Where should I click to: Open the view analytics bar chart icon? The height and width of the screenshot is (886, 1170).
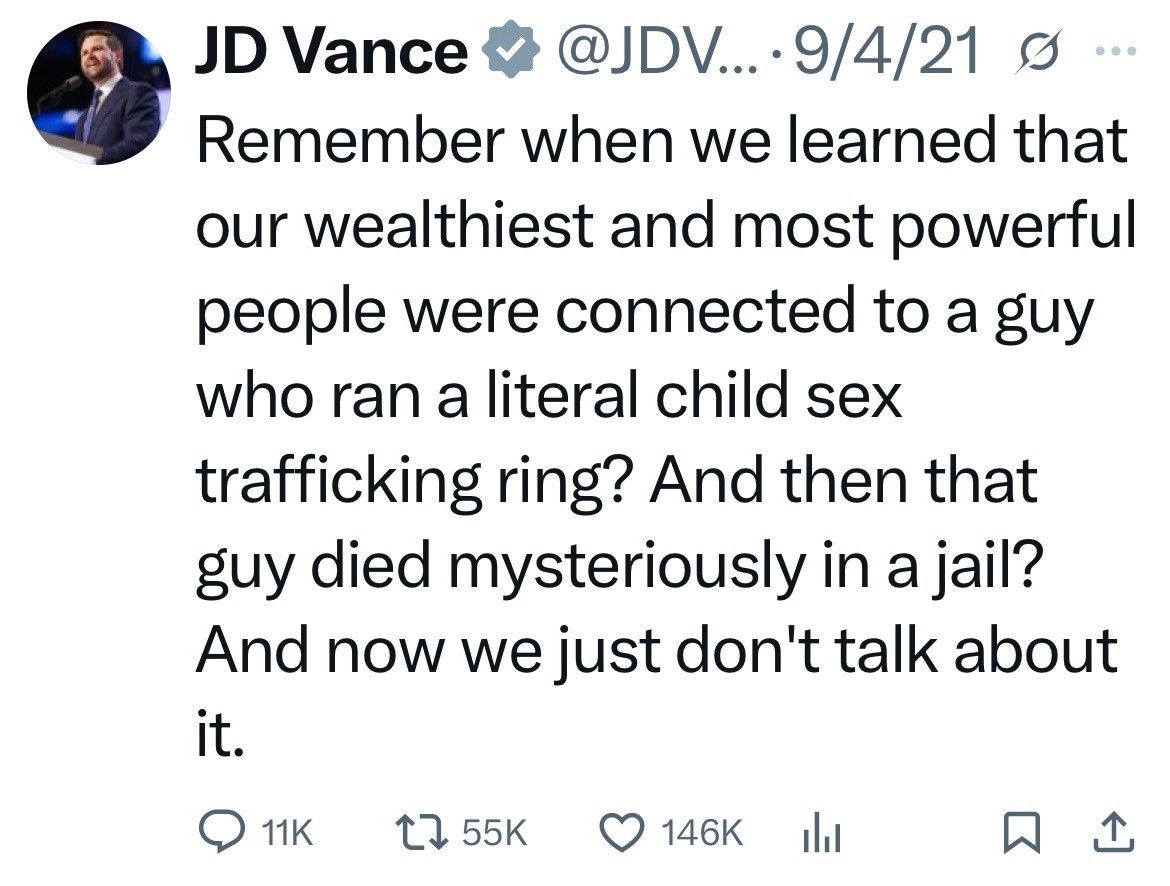click(x=819, y=832)
